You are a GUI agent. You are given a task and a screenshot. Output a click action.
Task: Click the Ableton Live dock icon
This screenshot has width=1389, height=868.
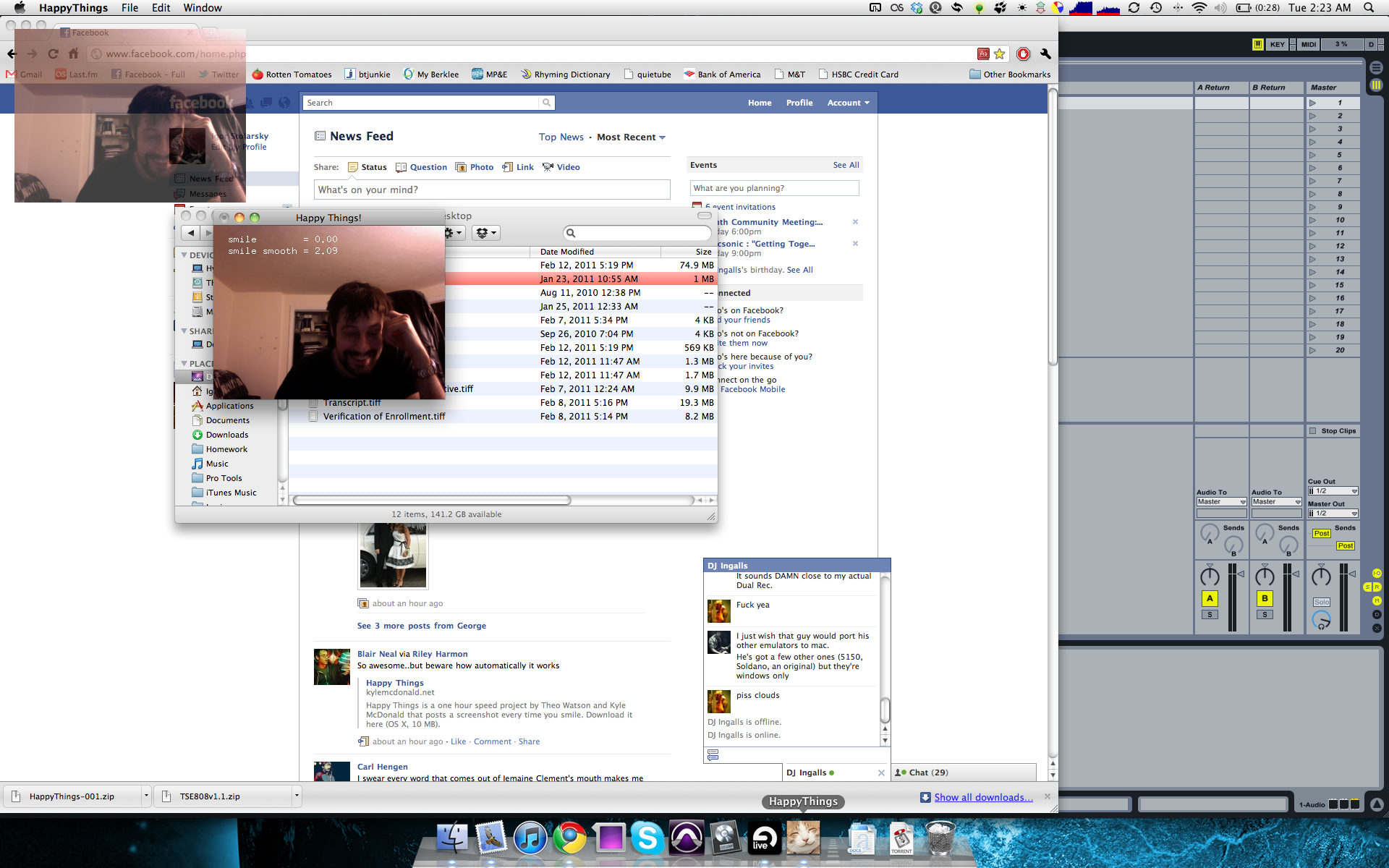764,838
